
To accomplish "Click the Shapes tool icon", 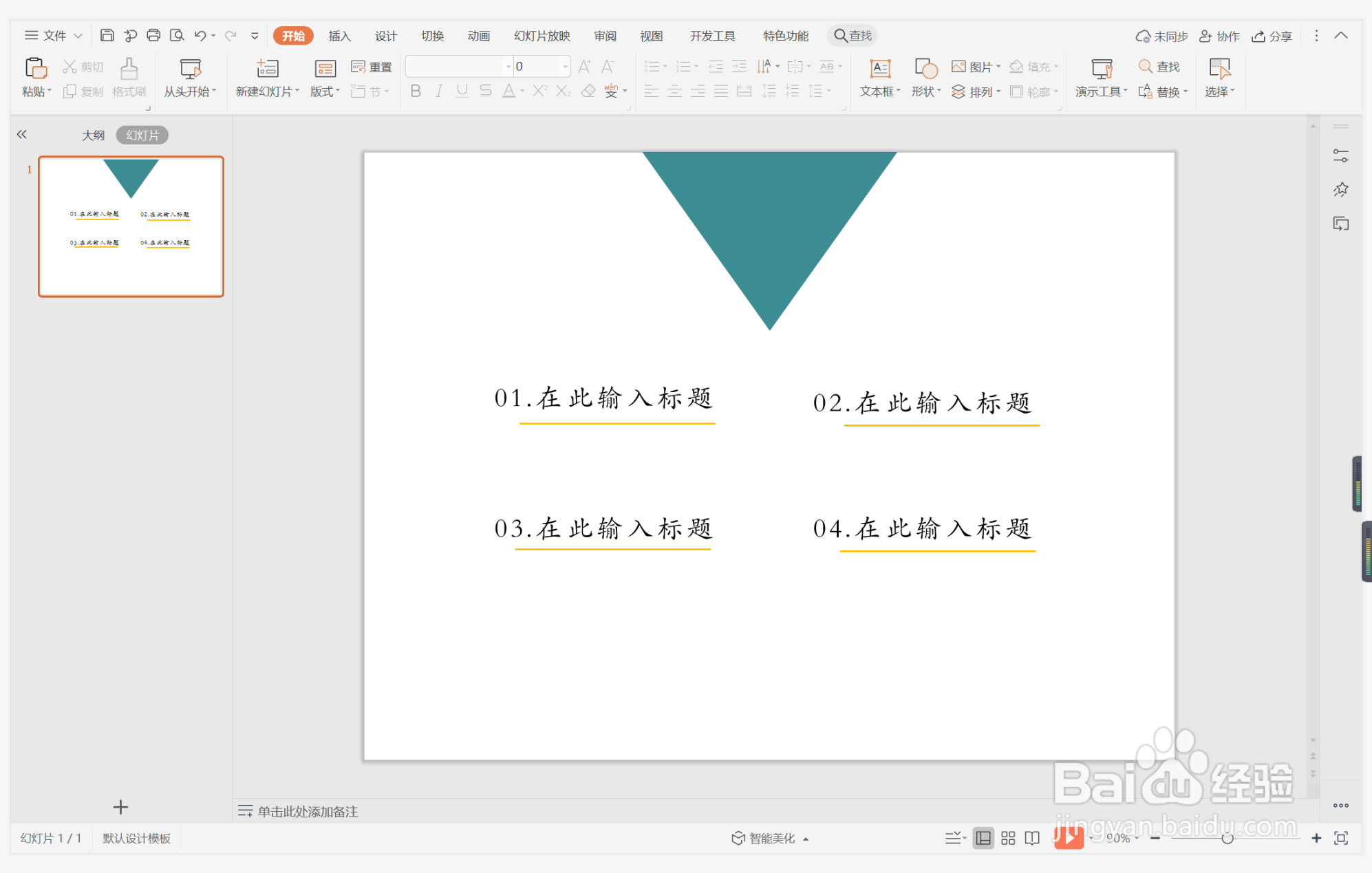I will coord(925,68).
